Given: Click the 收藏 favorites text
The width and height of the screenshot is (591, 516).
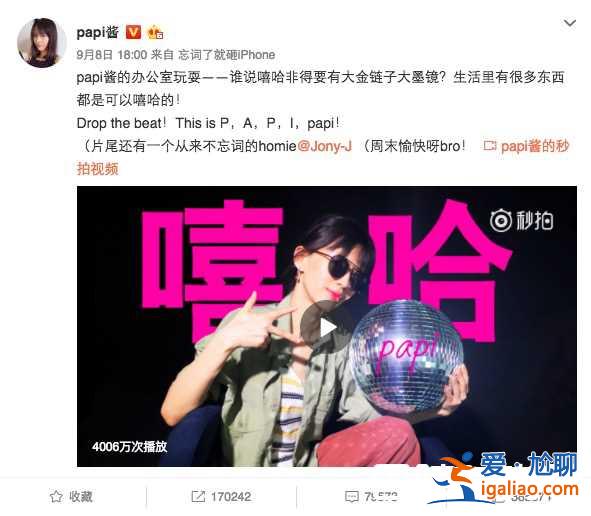Looking at the screenshot, I should tap(81, 496).
